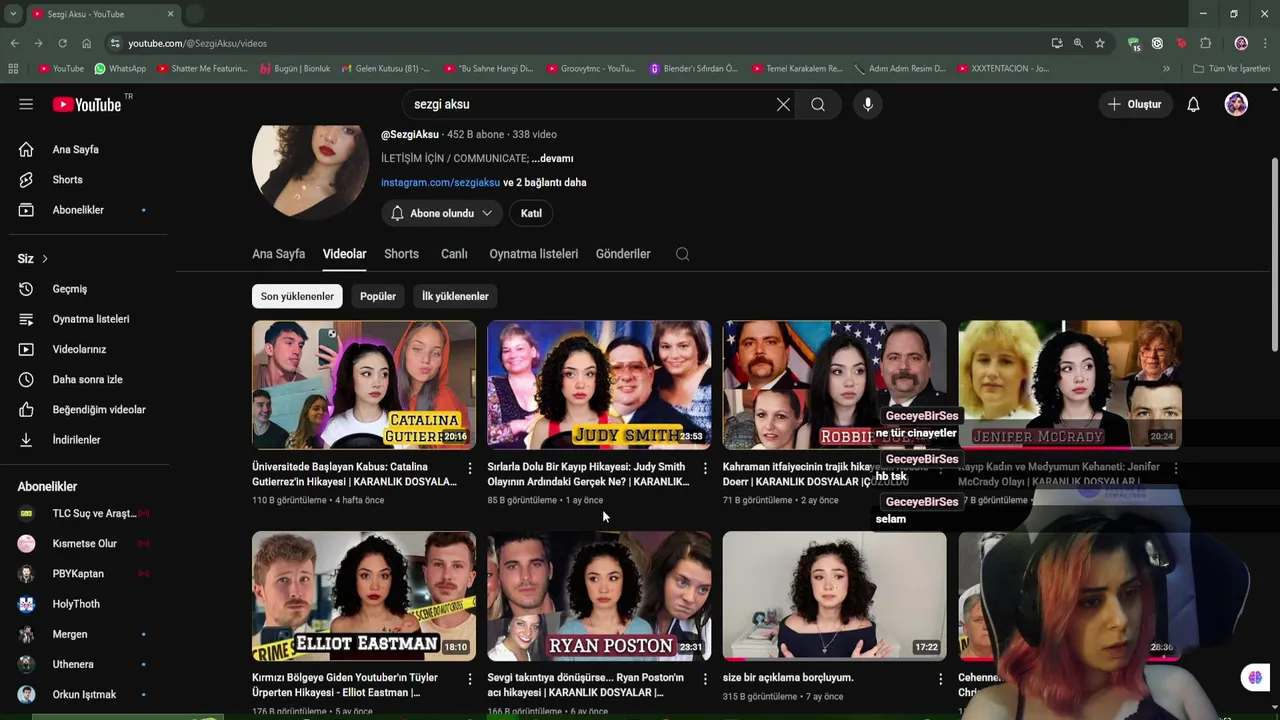Image resolution: width=1280 pixels, height=720 pixels.
Task: Select the İlk yüklenenler filter chip
Action: pos(455,296)
